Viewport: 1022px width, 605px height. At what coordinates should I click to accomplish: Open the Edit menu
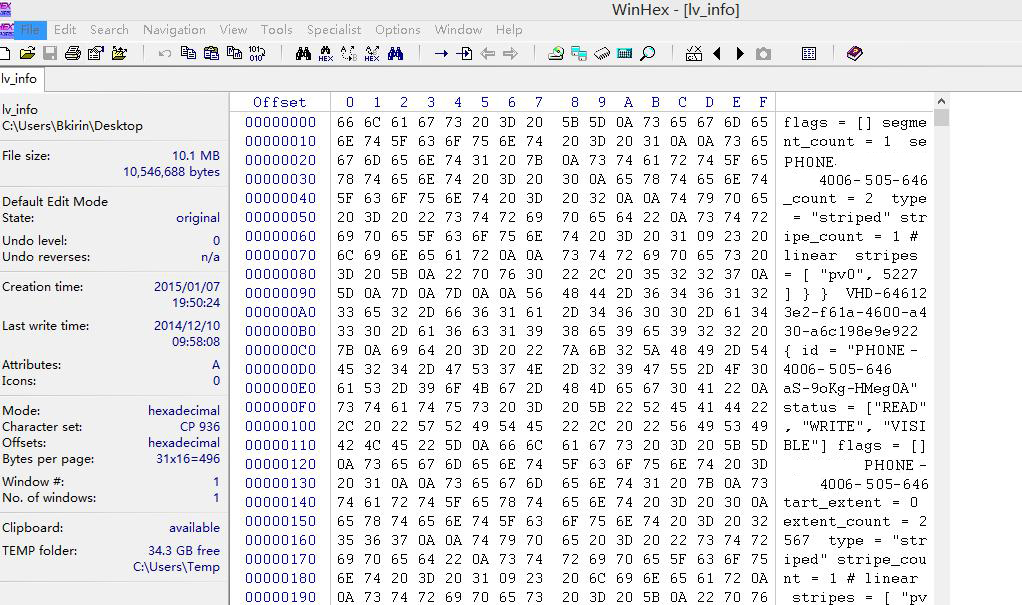65,30
